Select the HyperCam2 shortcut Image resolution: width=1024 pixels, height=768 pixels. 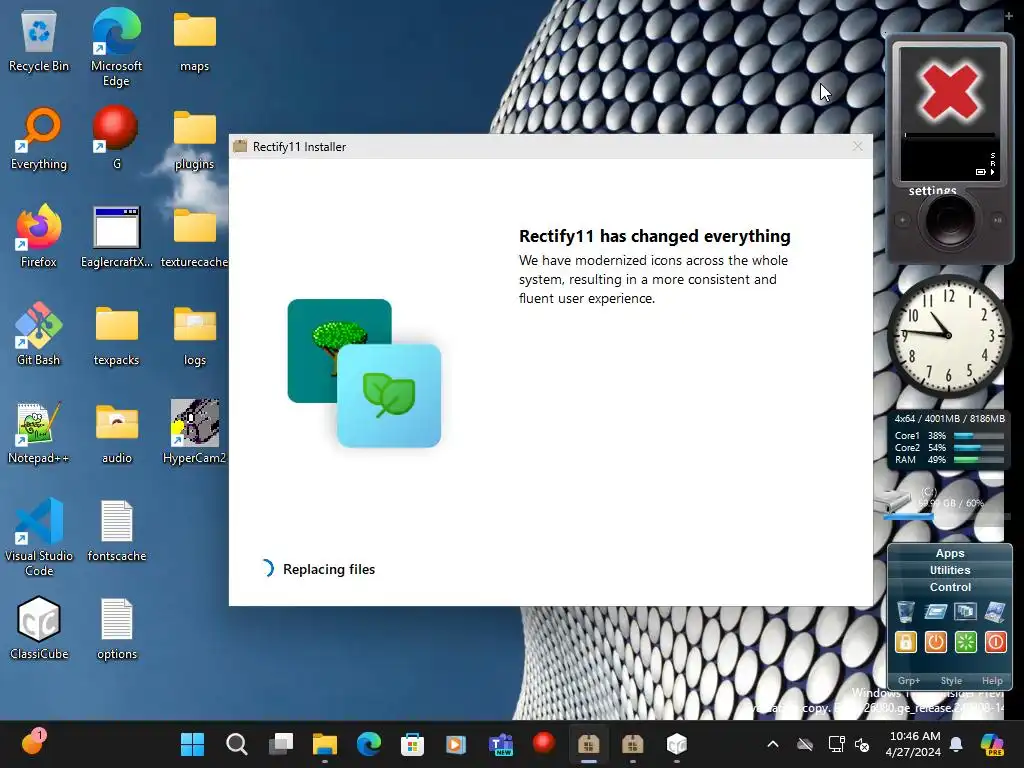[x=195, y=432]
